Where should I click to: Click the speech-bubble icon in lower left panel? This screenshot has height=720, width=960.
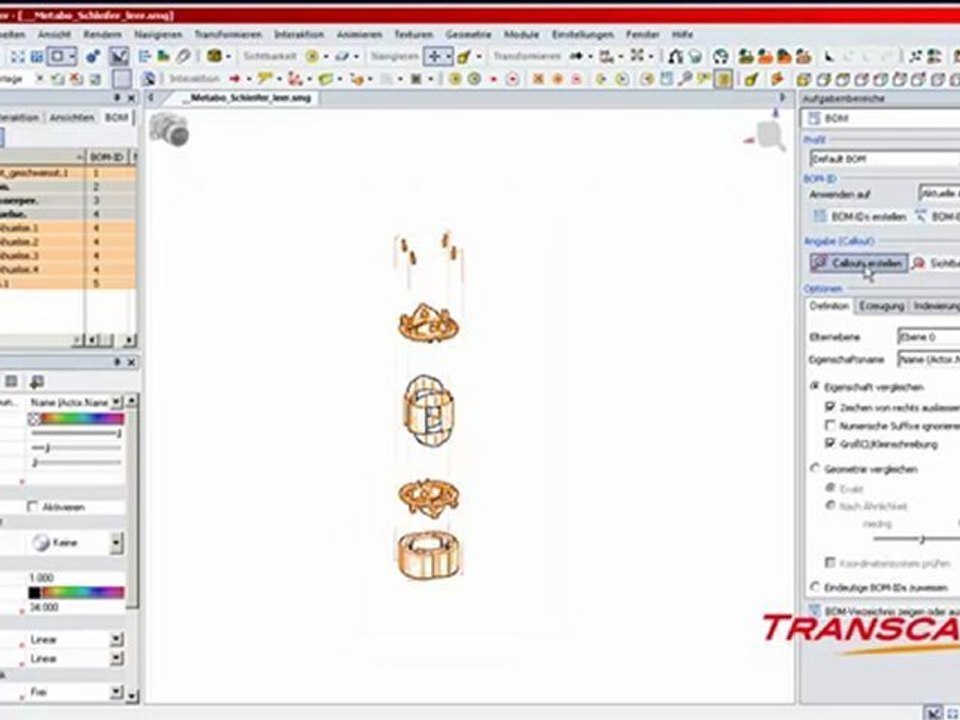click(x=37, y=382)
